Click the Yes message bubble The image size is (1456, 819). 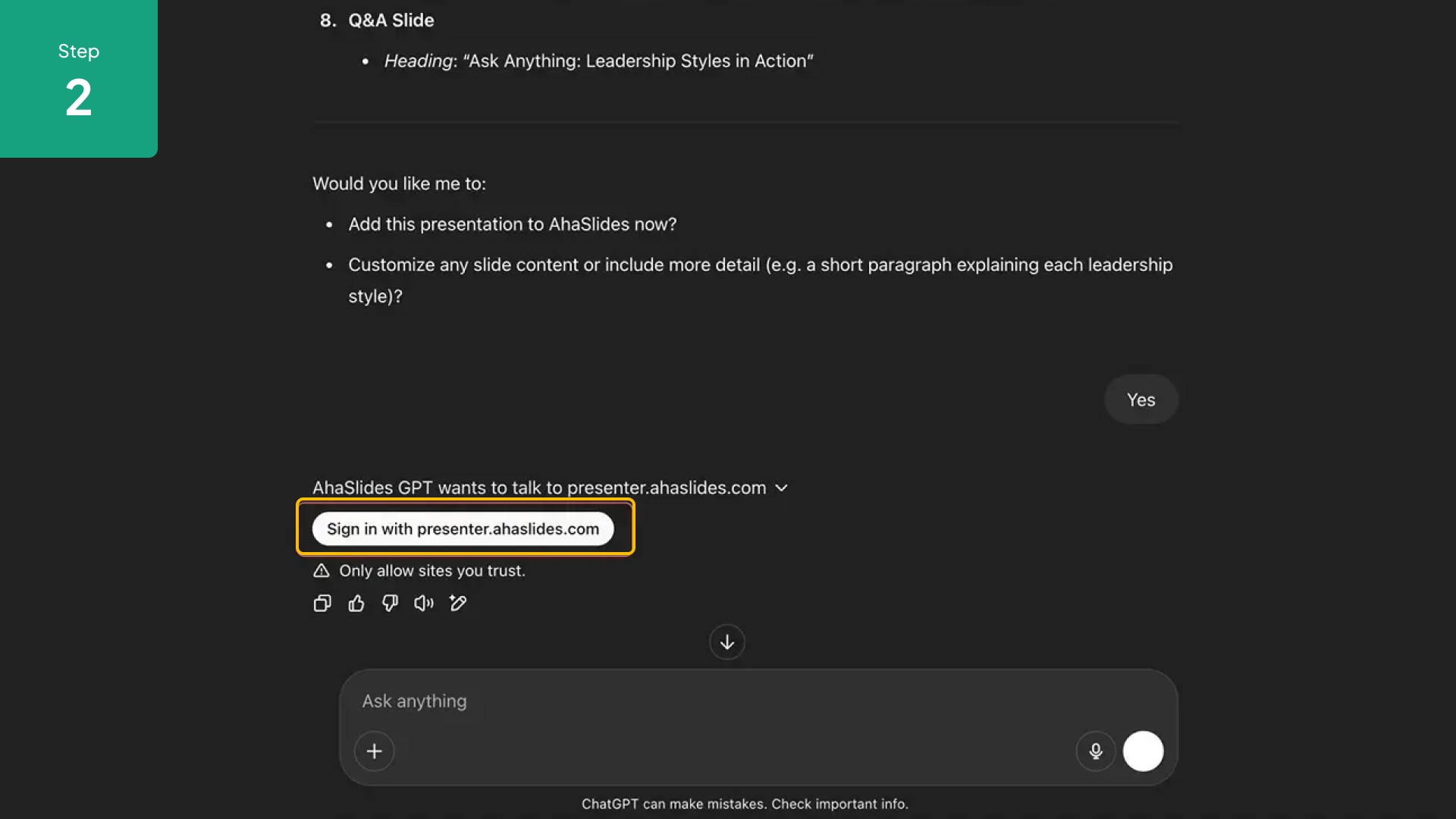pyautogui.click(x=1141, y=400)
